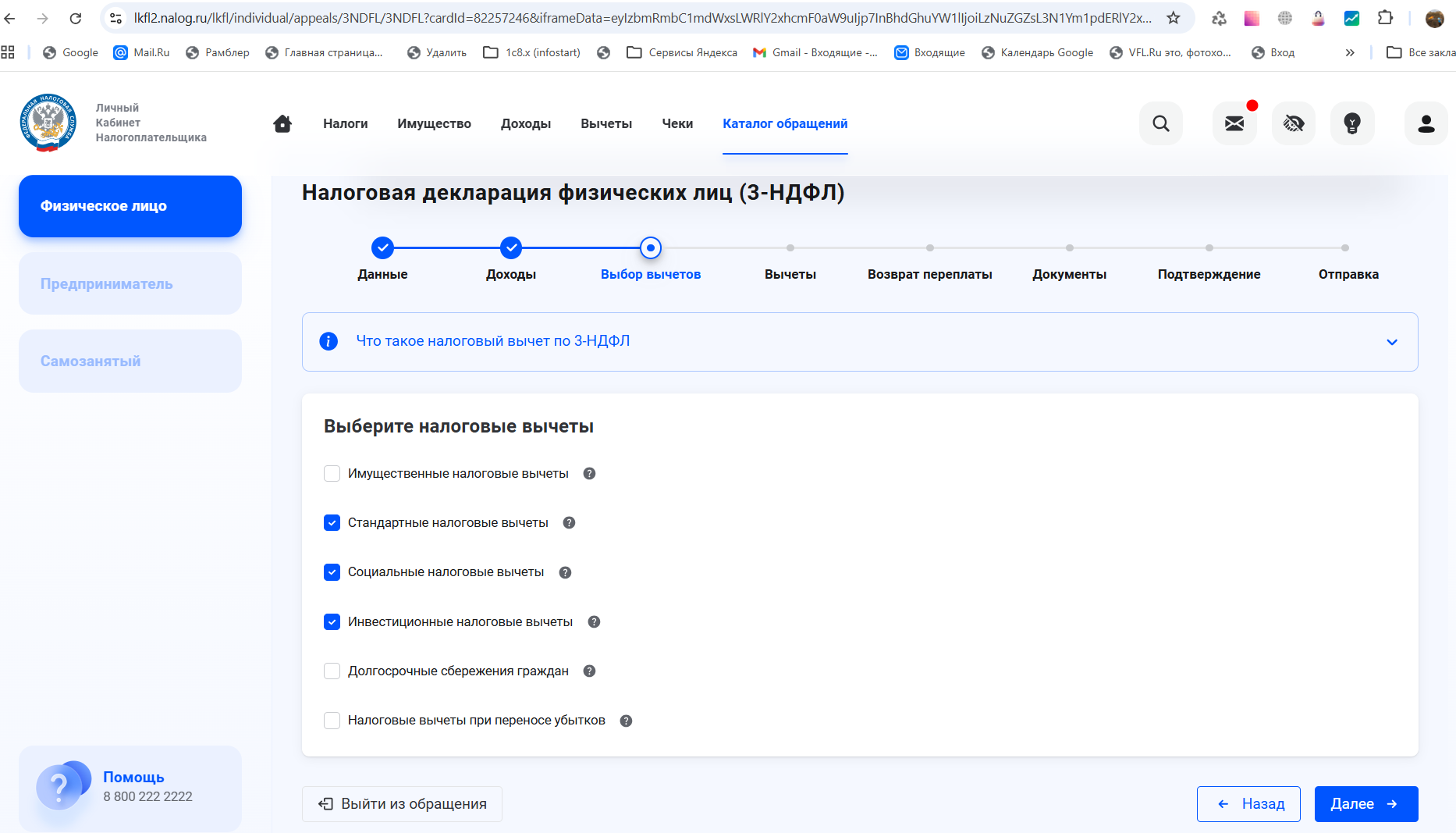Click help icon beside Инвестиционные налоговые вычеты

(594, 622)
